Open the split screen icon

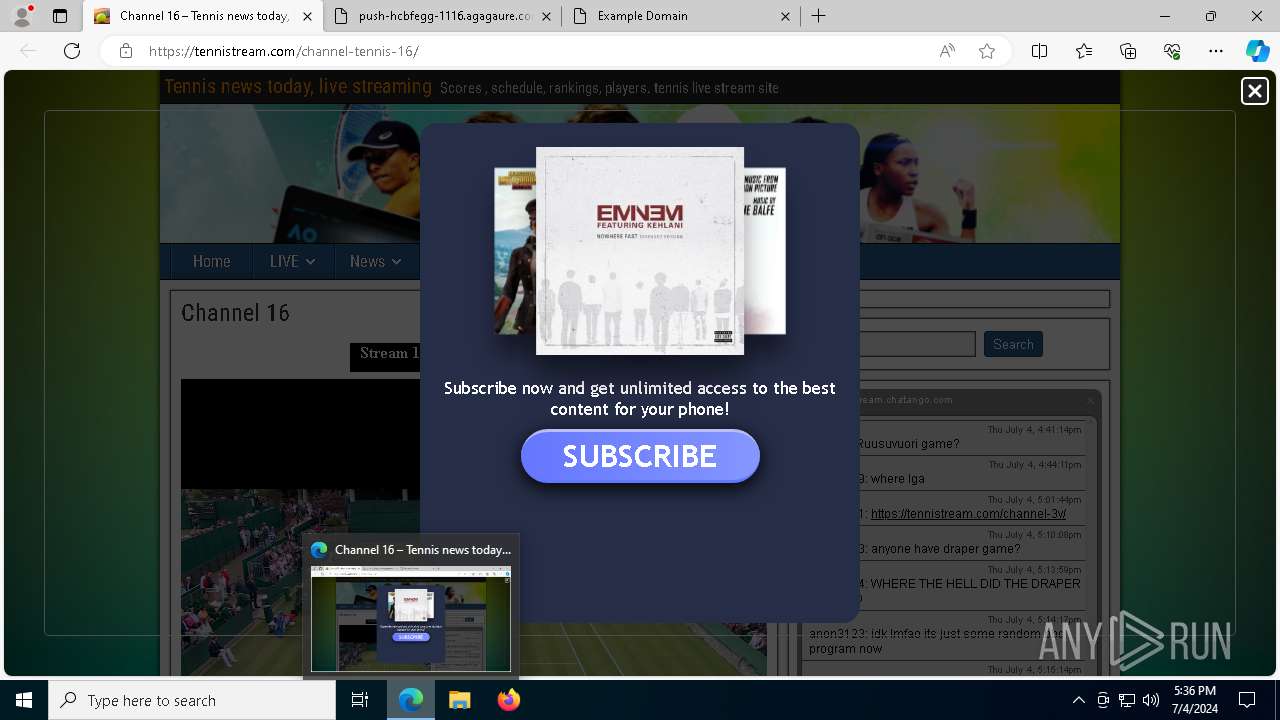coord(1039,51)
